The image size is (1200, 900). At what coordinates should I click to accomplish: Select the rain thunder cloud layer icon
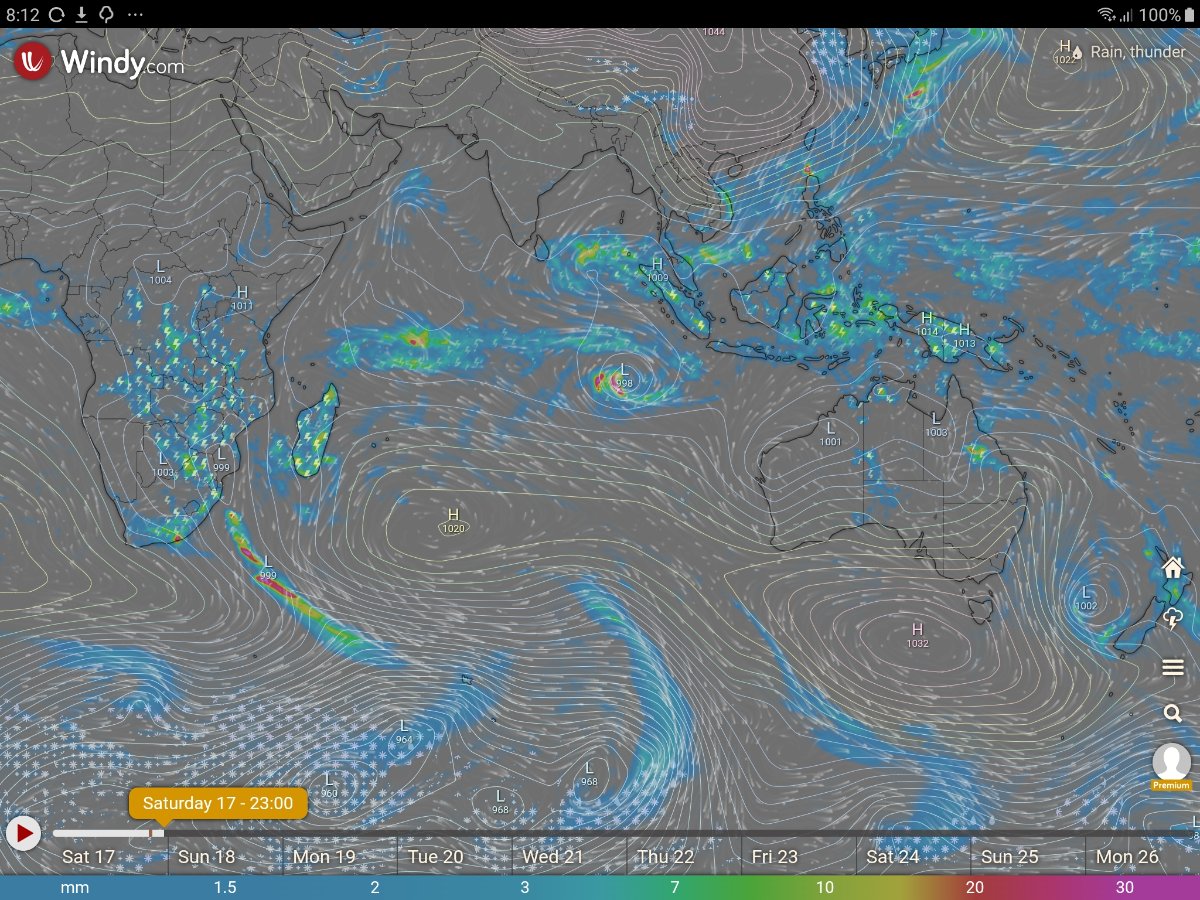tap(1173, 619)
